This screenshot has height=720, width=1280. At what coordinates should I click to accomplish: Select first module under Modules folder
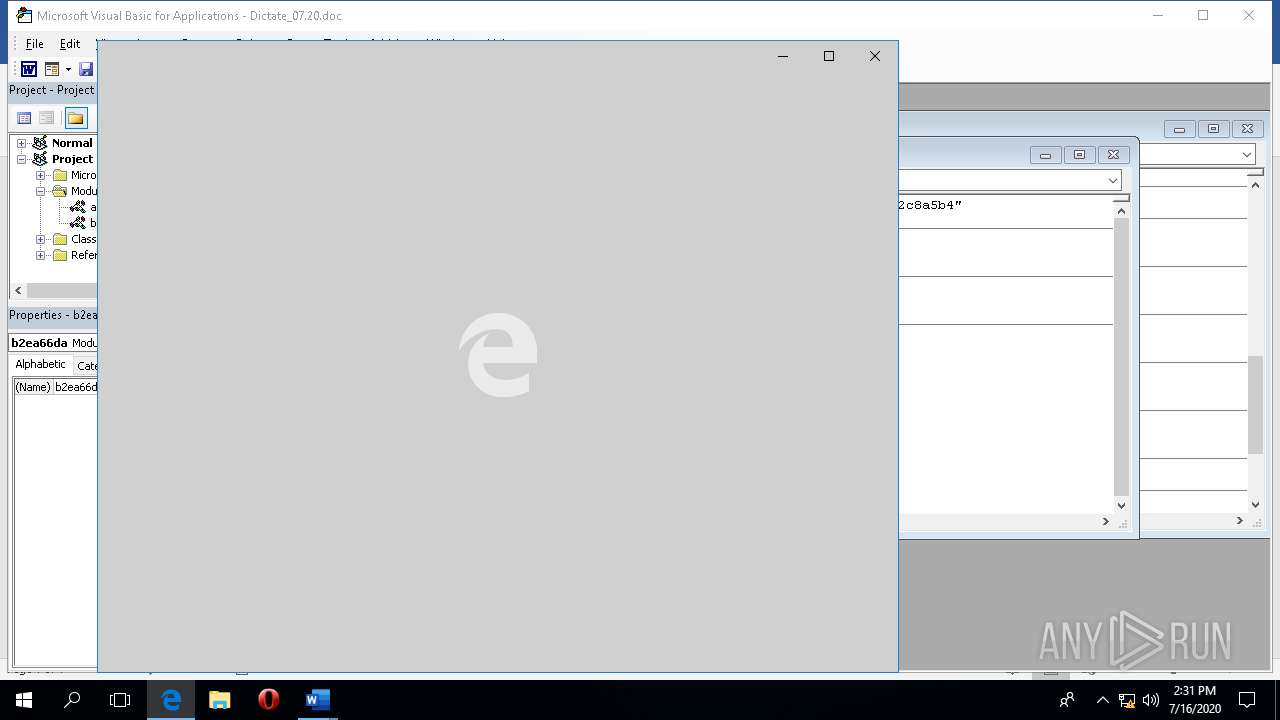click(84, 207)
